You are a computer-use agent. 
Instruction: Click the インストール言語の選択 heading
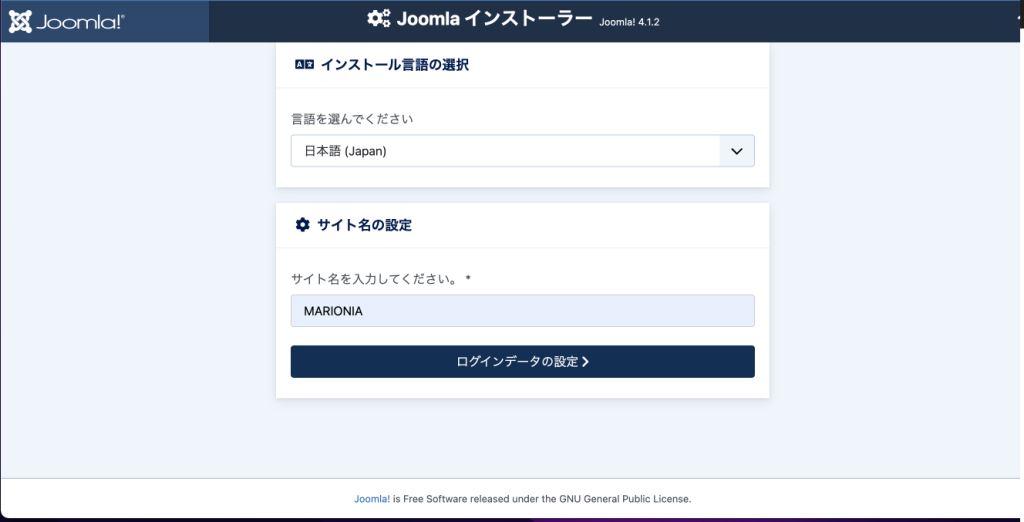(x=394, y=65)
